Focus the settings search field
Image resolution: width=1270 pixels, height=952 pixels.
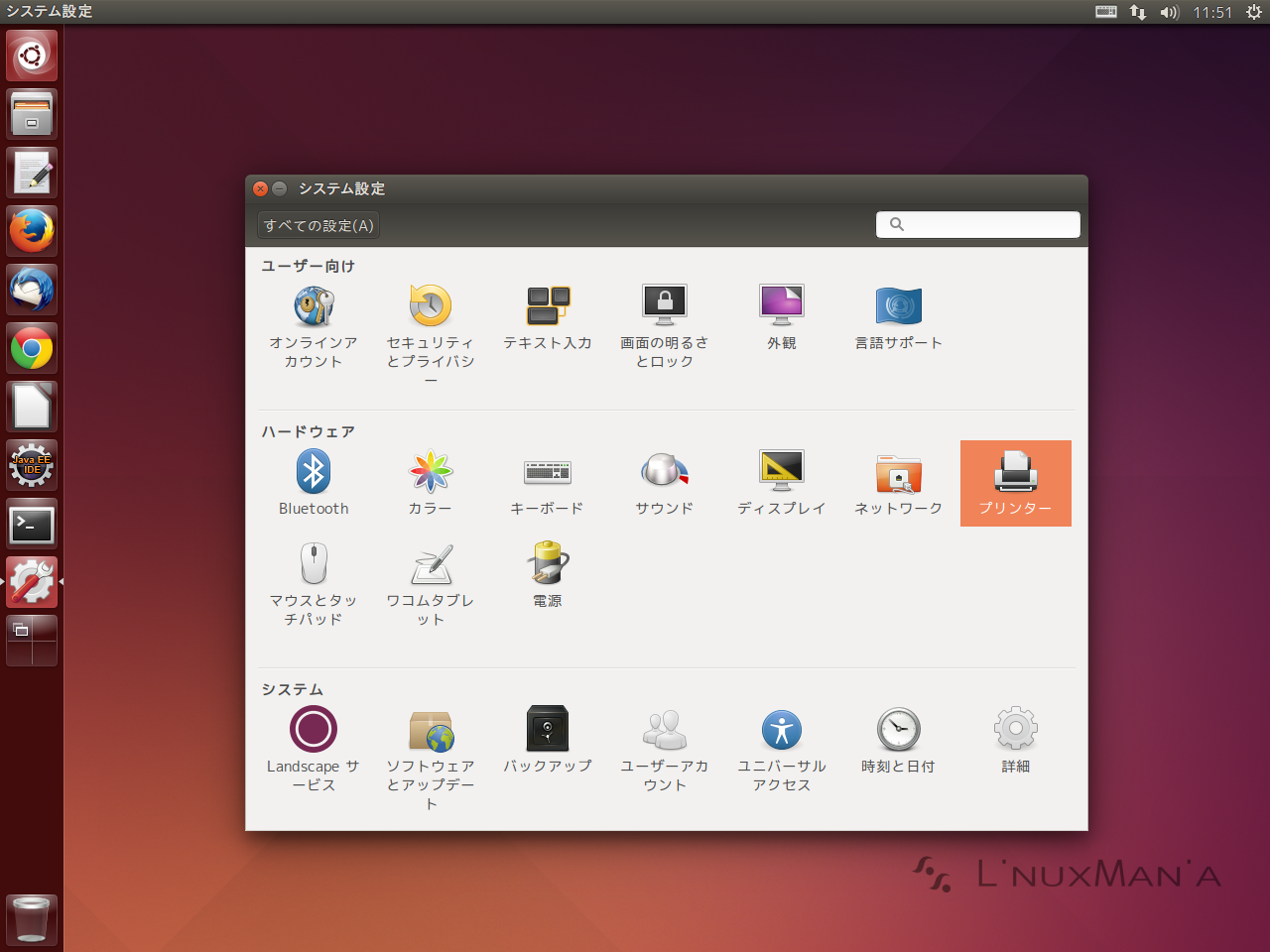[x=978, y=224]
